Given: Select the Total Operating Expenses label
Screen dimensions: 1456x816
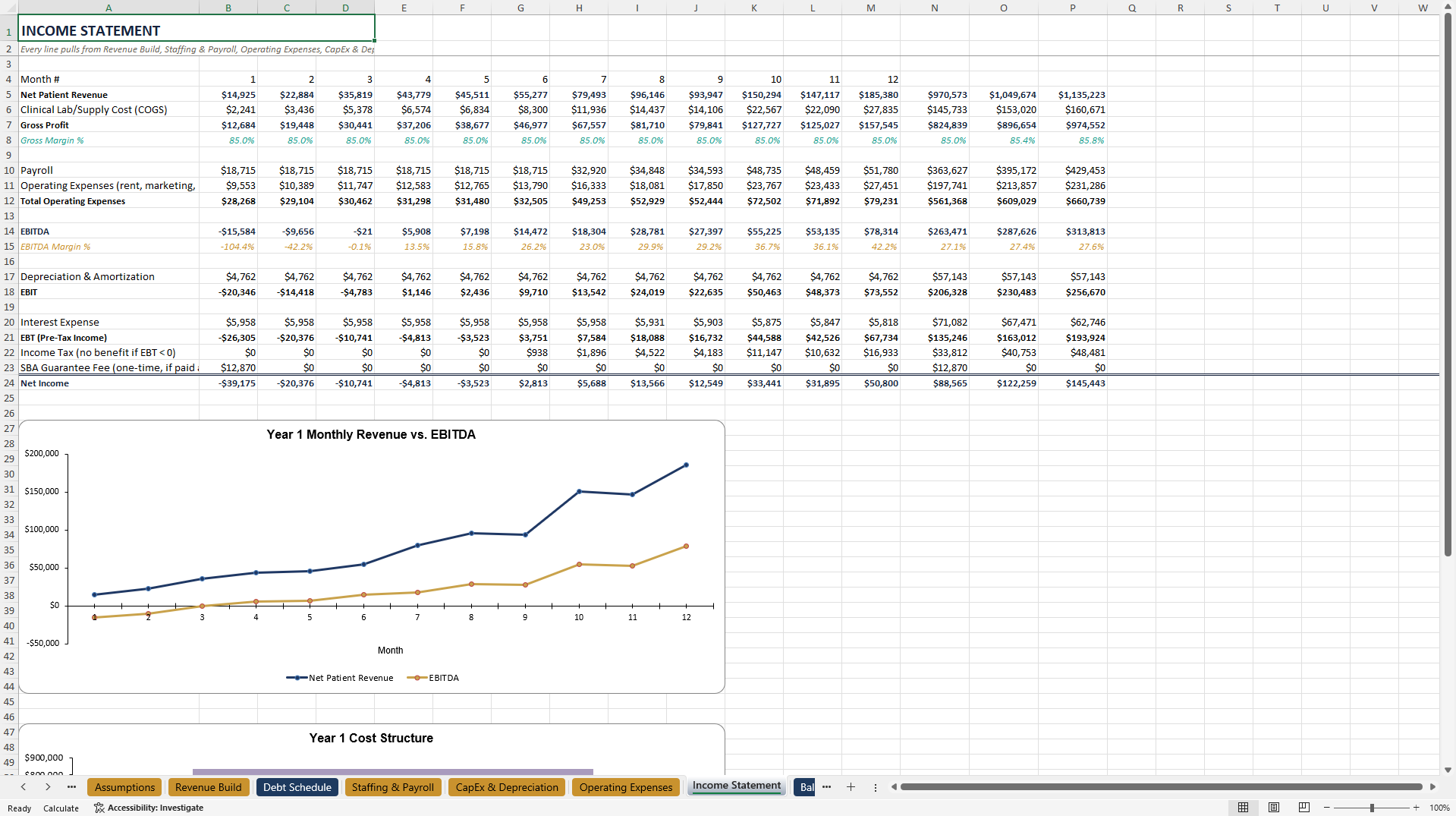Looking at the screenshot, I should click(x=108, y=200).
